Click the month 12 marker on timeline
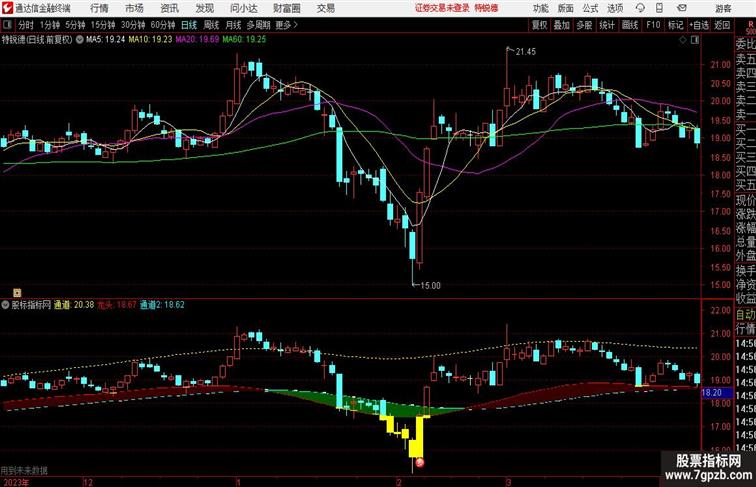Image resolution: width=756 pixels, height=487 pixels. [88, 482]
